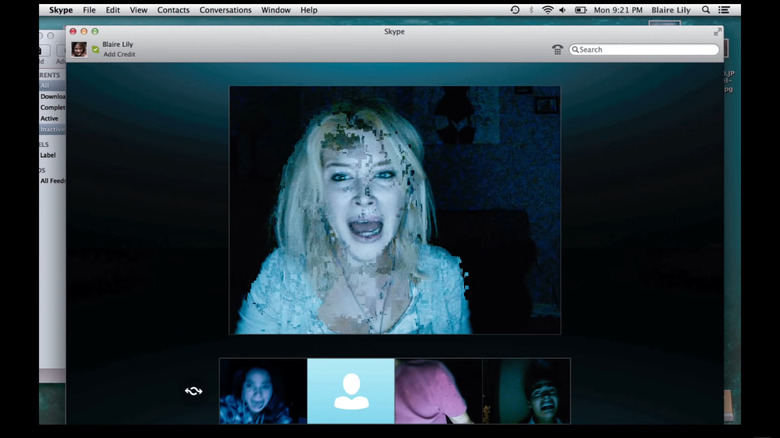Click the switch-view arrows icon beside thumbnails

194,391
